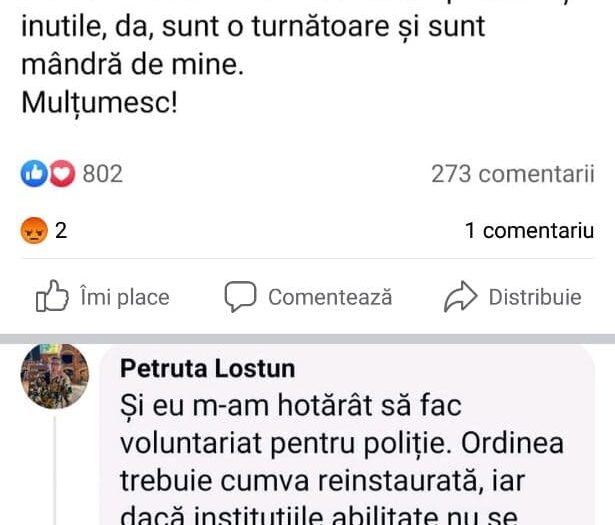Screen dimensions: 615x525
Task: Click the angry face reaction icon
Action: (x=35, y=231)
